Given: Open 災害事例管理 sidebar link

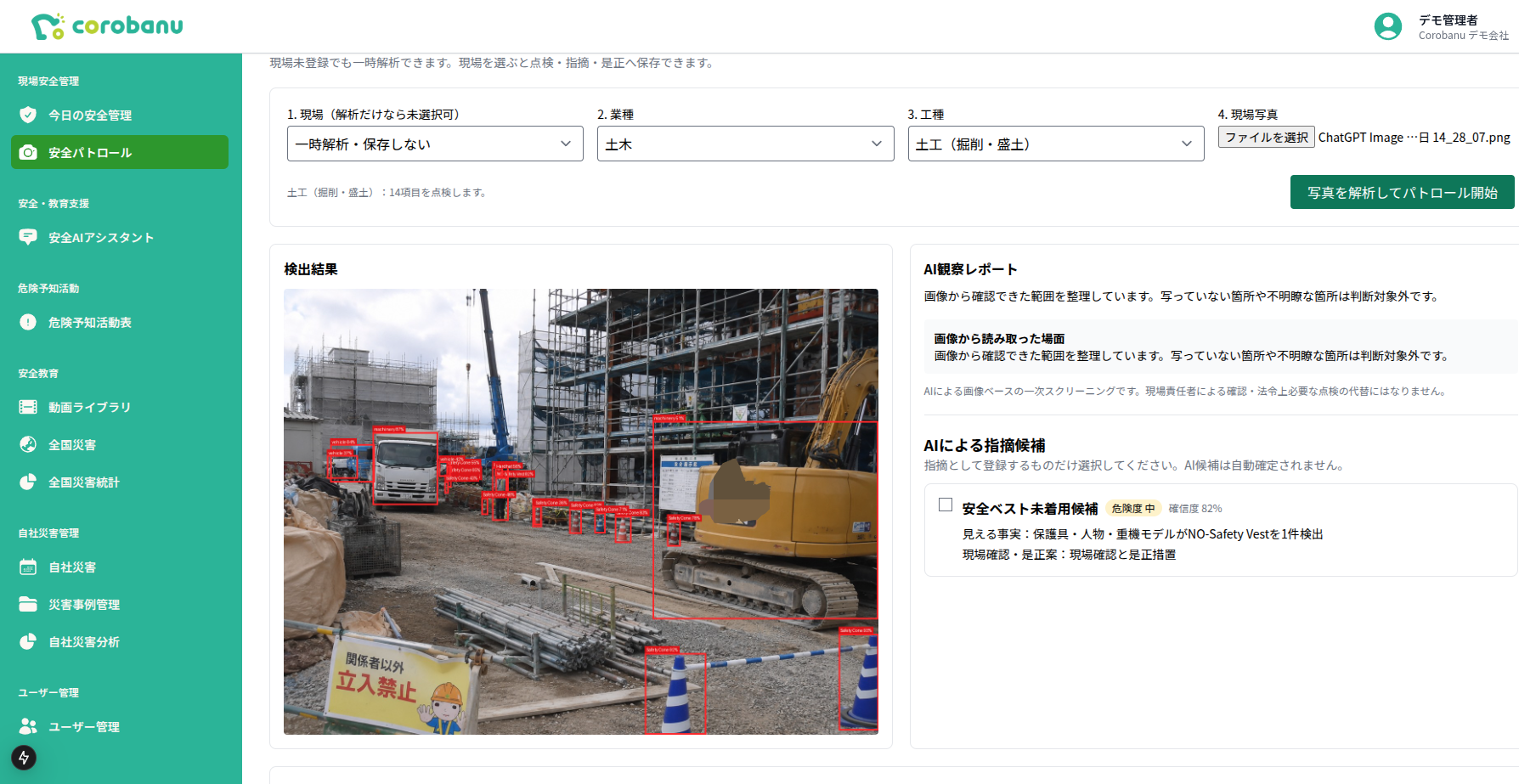Looking at the screenshot, I should 120,604.
